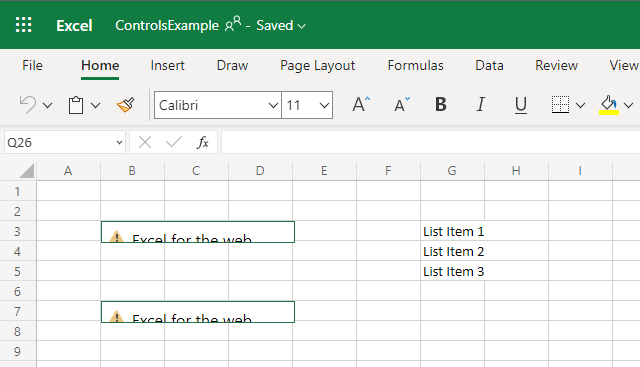The image size is (640, 367).
Task: Open the Paste options arrow
Action: coord(96,105)
